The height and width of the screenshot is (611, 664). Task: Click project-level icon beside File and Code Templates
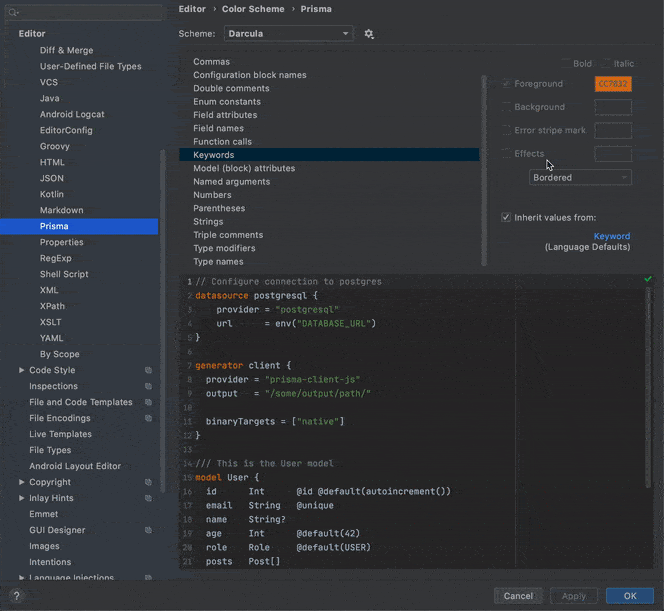148,402
